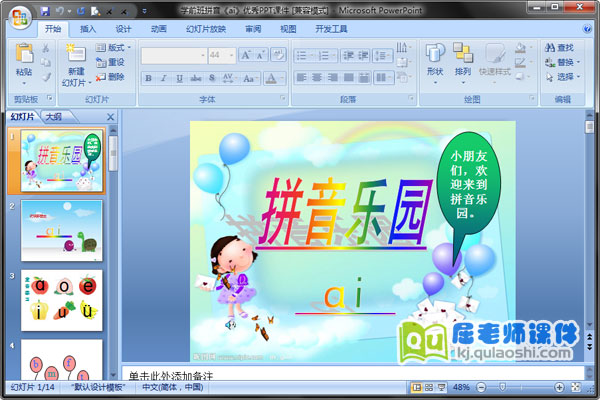Viewport: 600px width, 400px height.
Task: Open the Review (审阅) ribbon tab
Action: pyautogui.click(x=253, y=29)
